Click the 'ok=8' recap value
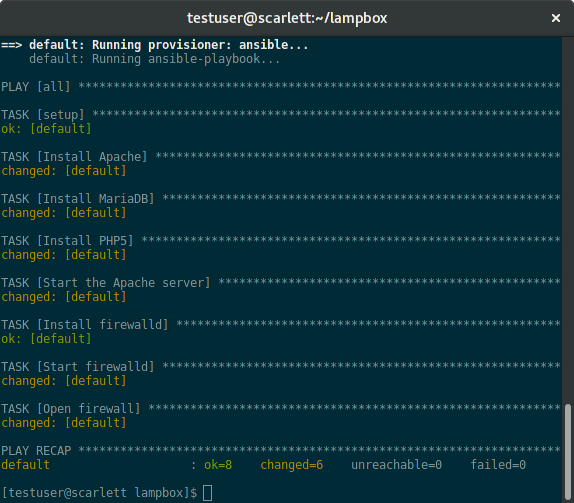This screenshot has height=503, width=574. (218, 465)
